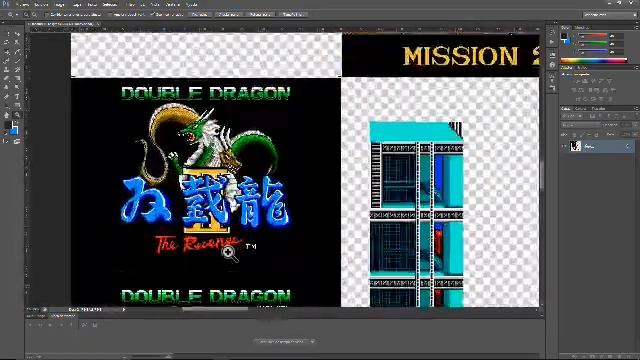Select the Gradient tool
The image size is (640, 360).
[x=17, y=78]
